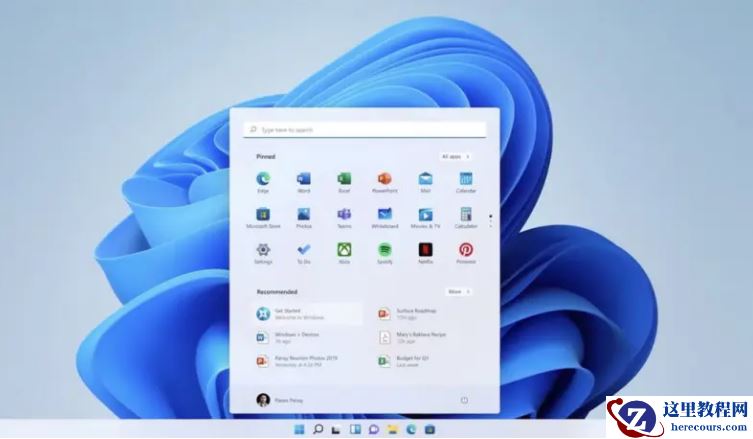Open Search from the taskbar

click(x=318, y=429)
